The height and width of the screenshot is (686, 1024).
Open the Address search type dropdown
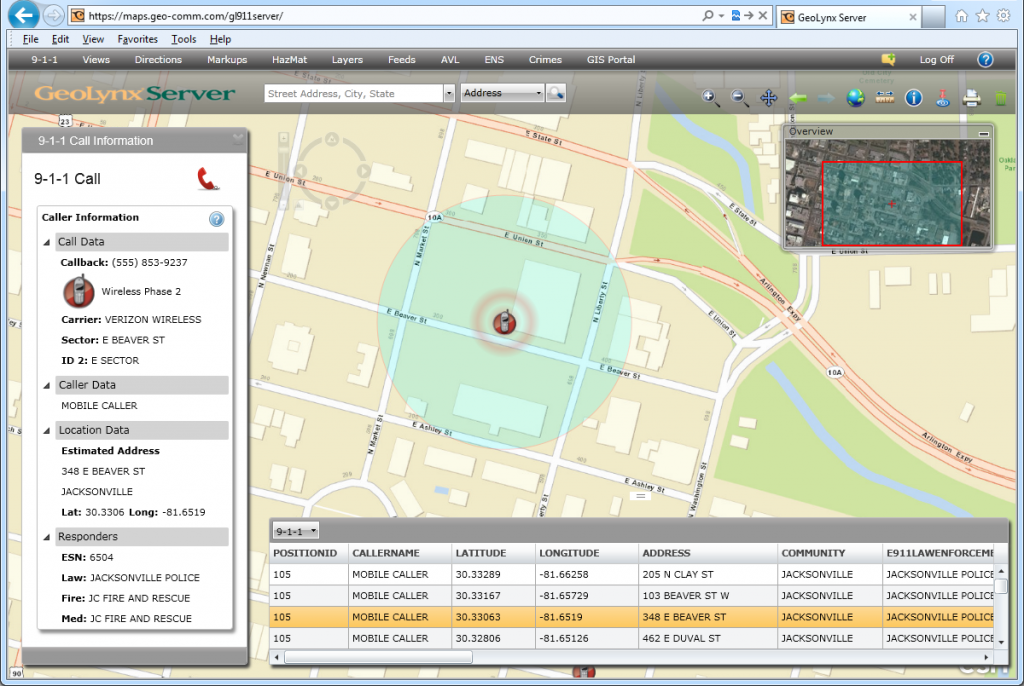[502, 93]
